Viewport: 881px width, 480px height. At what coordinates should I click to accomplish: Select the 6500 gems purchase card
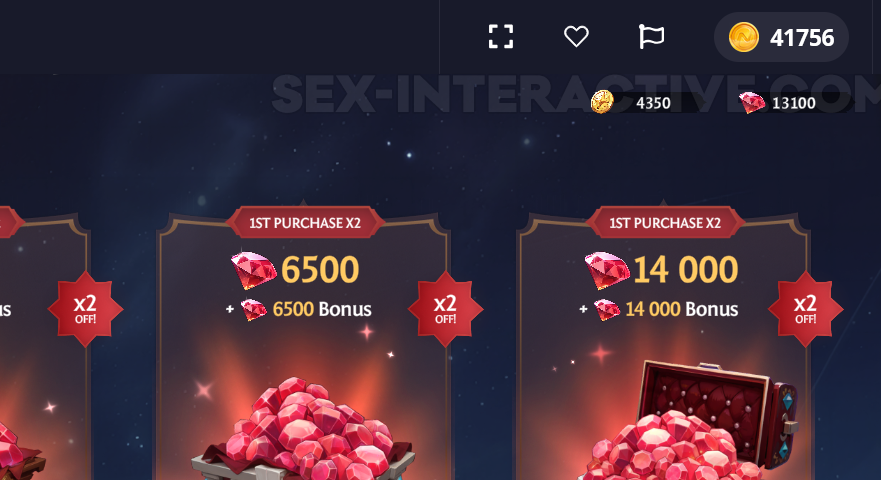(303, 346)
